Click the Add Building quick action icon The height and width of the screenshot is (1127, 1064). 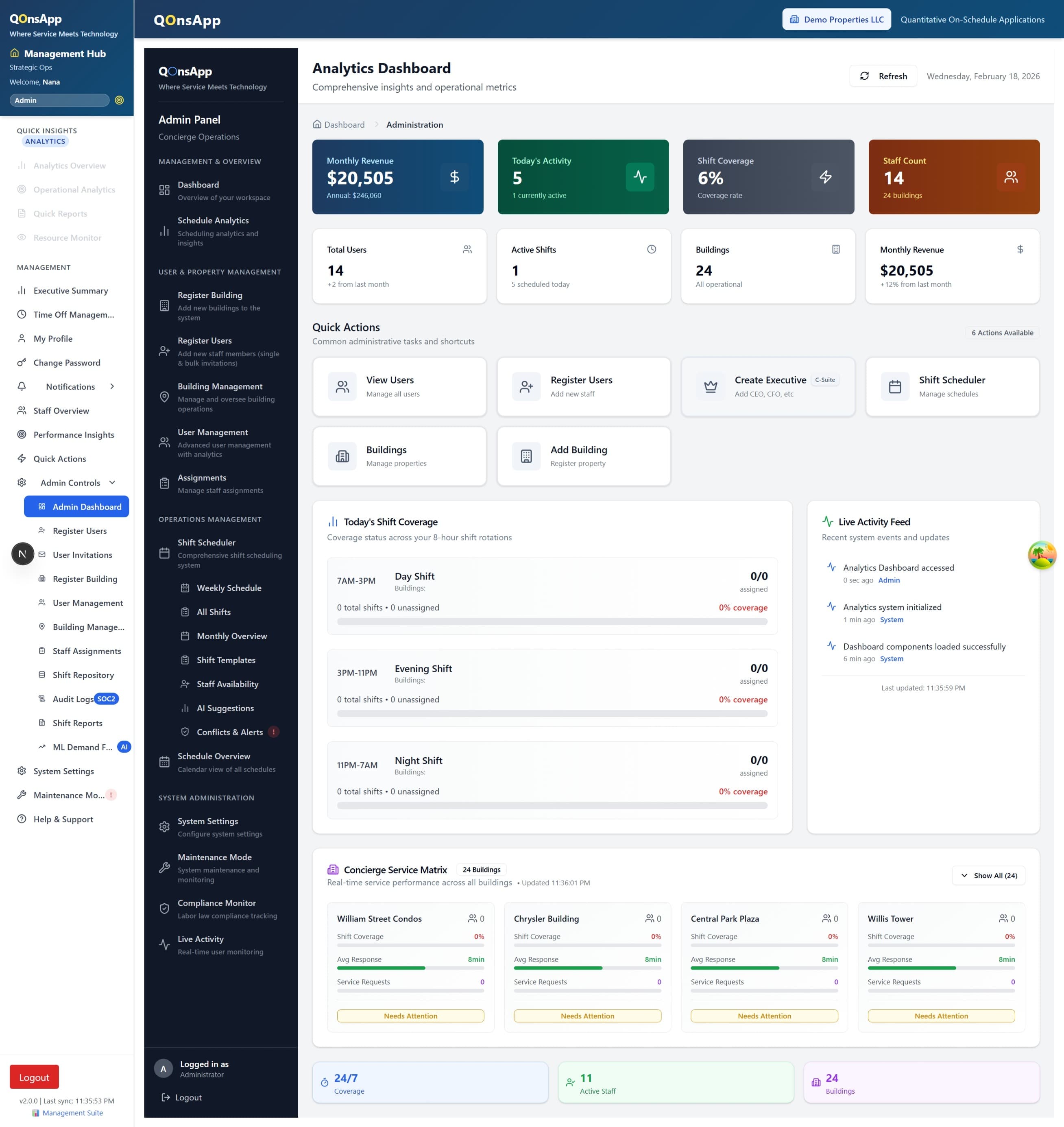(x=526, y=456)
